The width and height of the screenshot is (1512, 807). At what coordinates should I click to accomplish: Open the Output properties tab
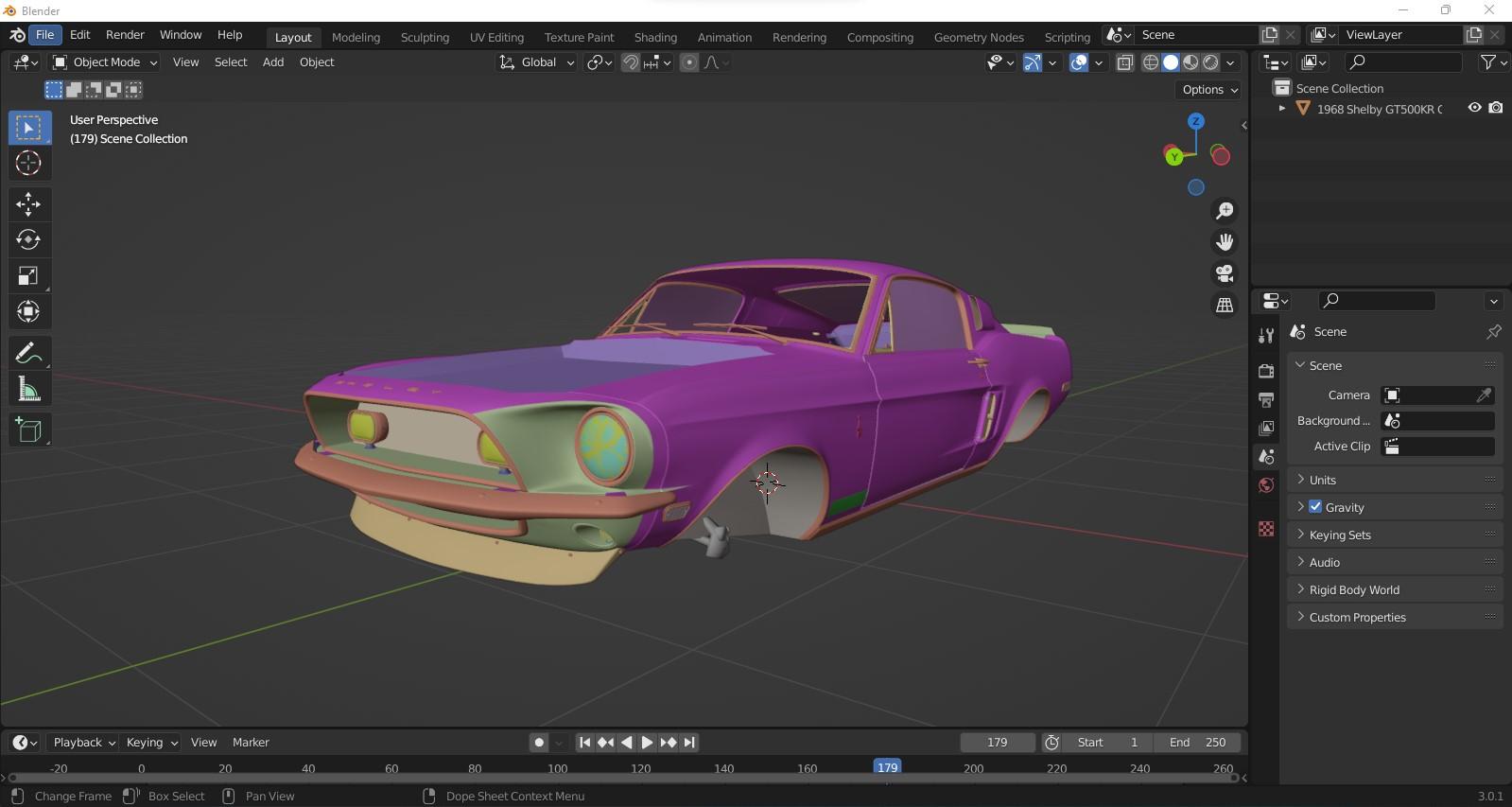1266,399
